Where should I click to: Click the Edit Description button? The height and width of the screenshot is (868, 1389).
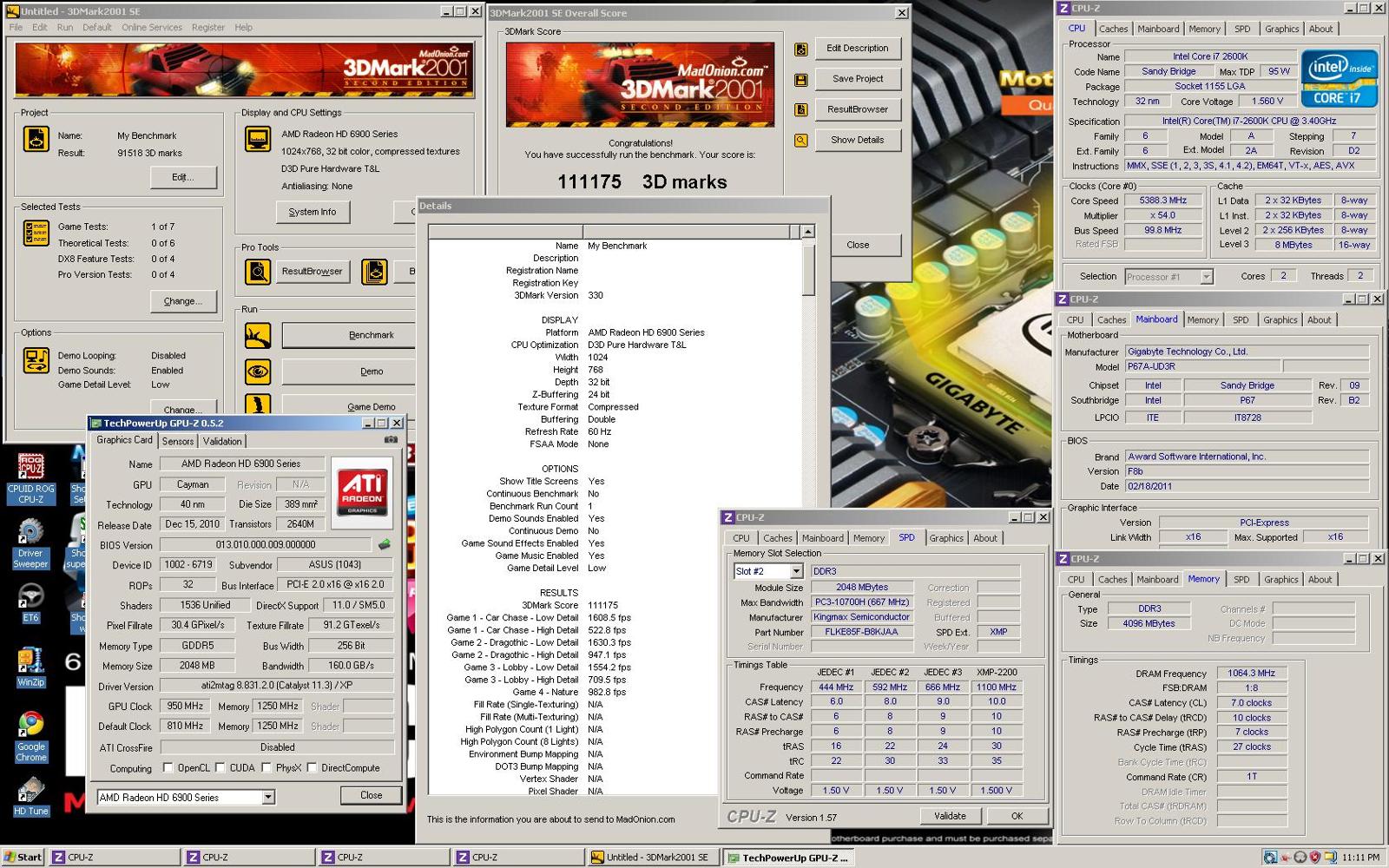(858, 49)
